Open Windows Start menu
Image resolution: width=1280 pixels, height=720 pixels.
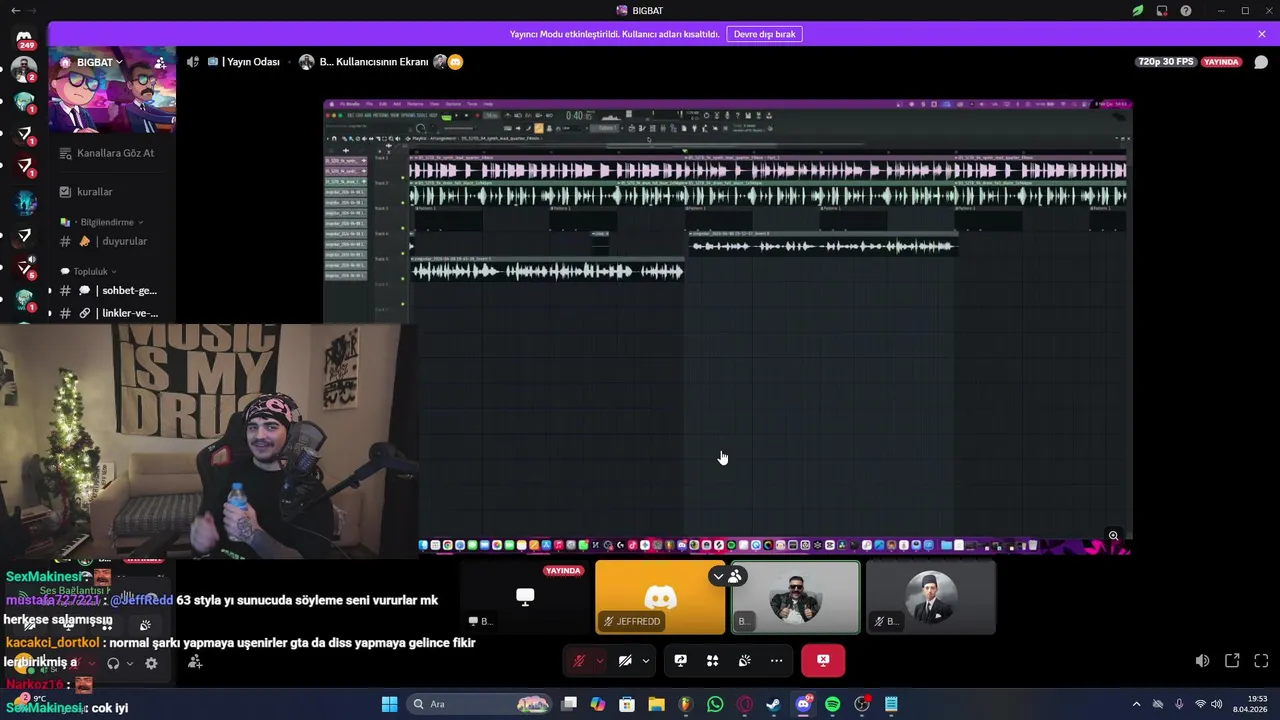coord(389,704)
